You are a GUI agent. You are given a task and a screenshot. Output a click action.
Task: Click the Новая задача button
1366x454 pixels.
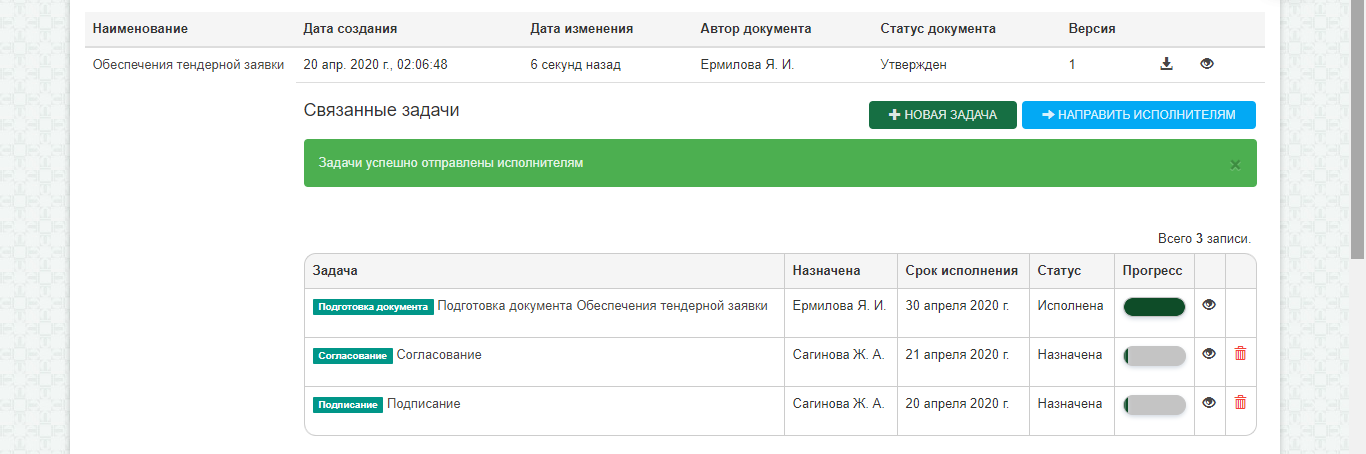(x=942, y=115)
